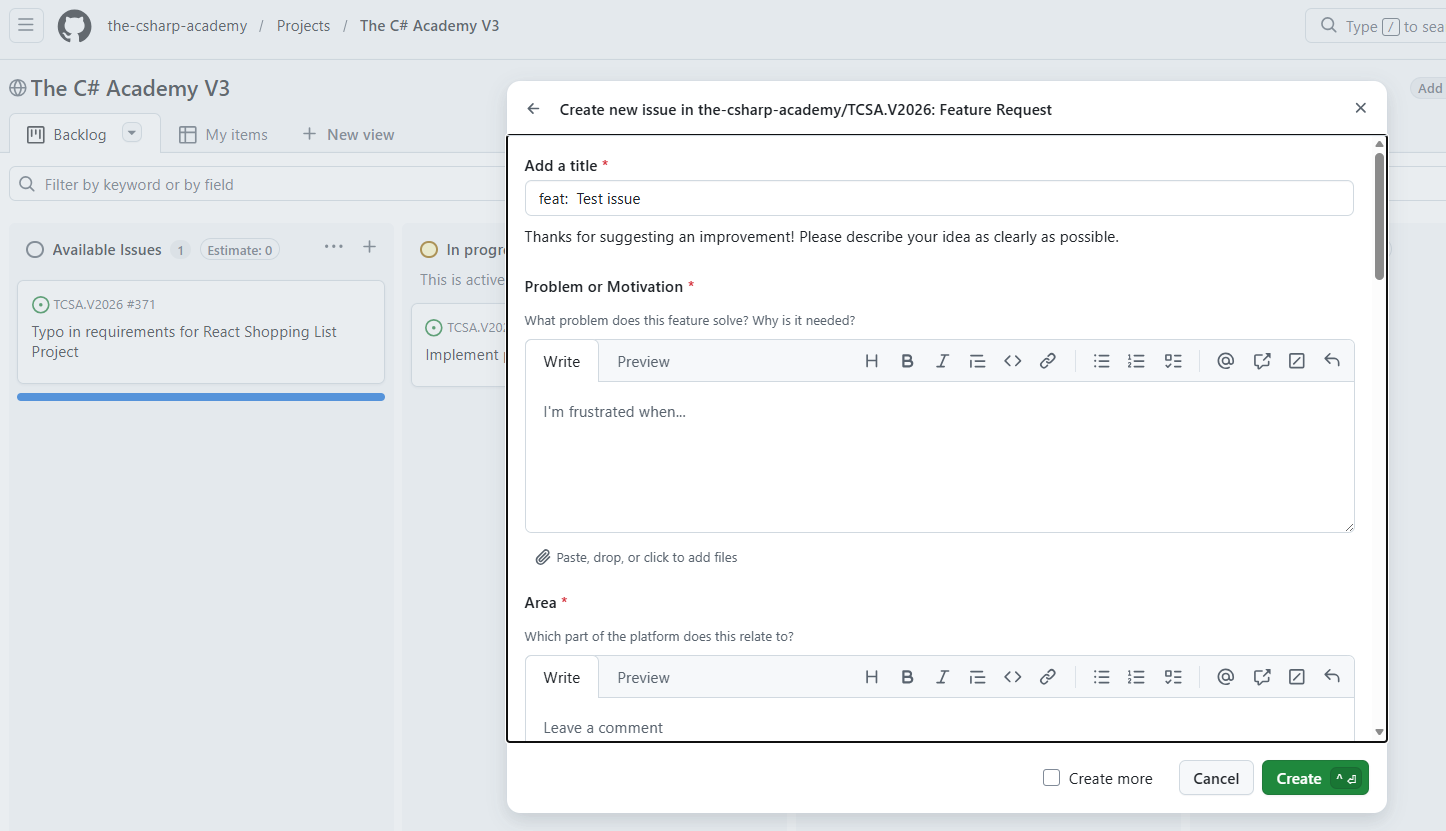Add item with plus in Available Issues
1446x831 pixels.
point(369,247)
